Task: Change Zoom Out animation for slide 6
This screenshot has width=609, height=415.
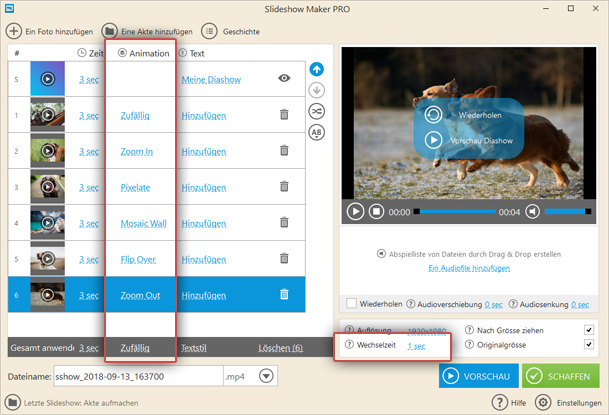Action: [x=140, y=295]
